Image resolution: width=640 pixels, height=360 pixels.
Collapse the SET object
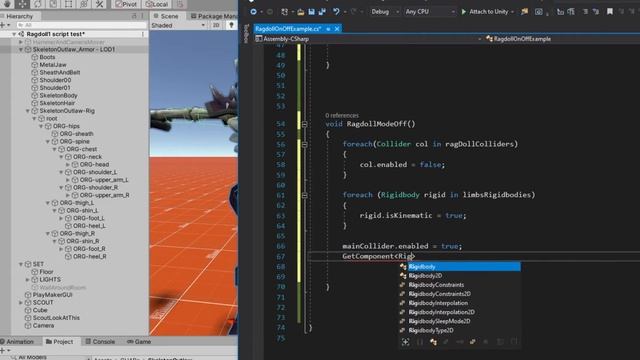tap(21, 264)
